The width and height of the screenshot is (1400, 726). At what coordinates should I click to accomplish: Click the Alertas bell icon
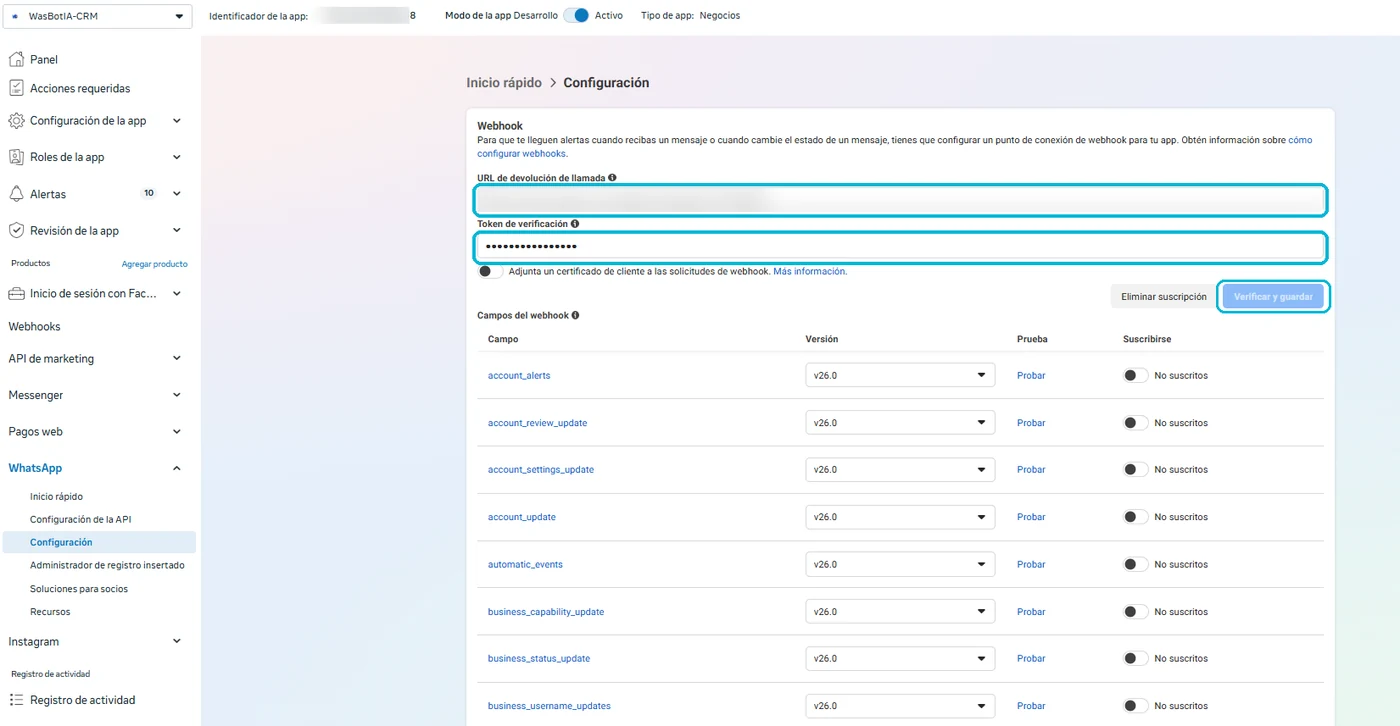(16, 193)
